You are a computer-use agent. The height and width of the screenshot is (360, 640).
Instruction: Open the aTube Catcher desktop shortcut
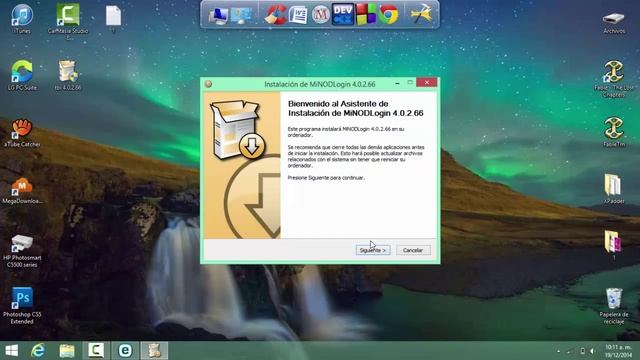click(x=22, y=133)
